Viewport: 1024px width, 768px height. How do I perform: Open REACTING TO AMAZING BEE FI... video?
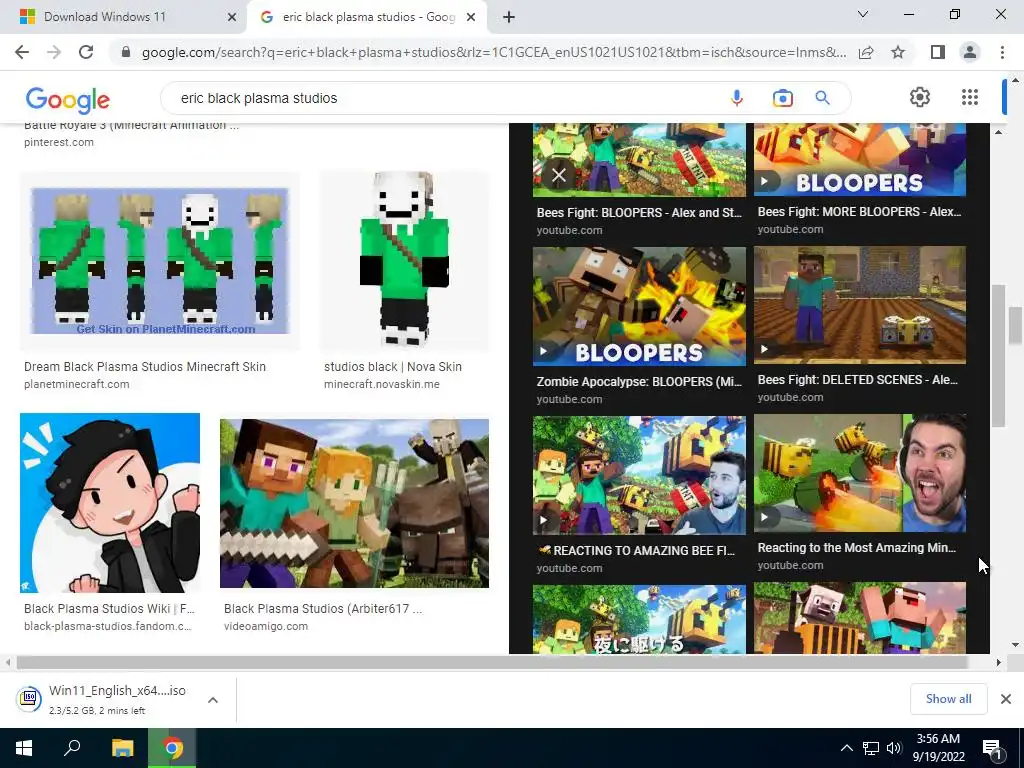coord(639,475)
